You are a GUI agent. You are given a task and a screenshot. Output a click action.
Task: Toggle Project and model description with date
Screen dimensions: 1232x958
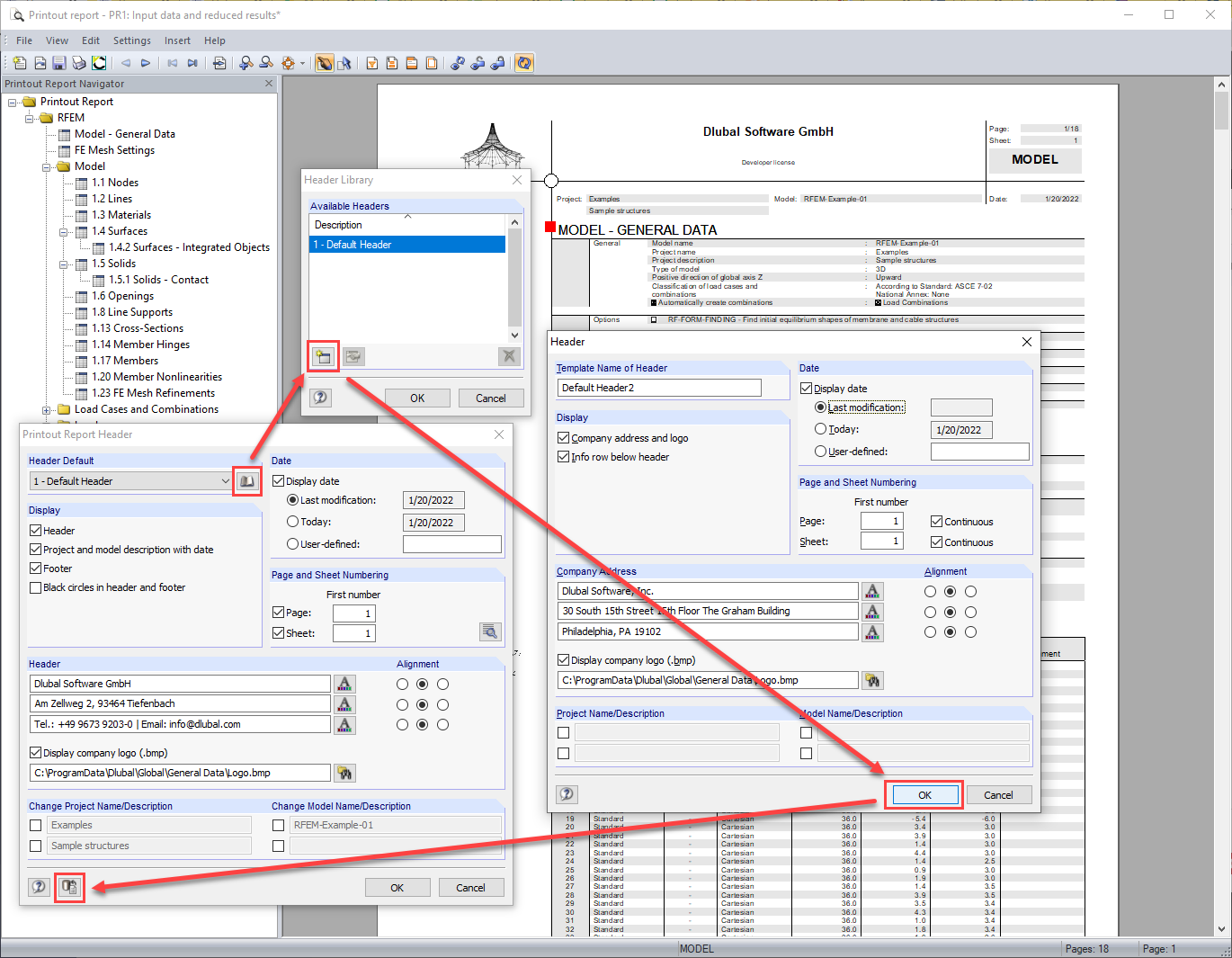pos(36,550)
